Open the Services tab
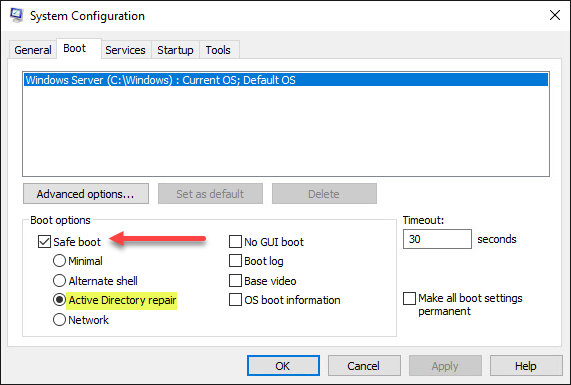 coord(125,50)
